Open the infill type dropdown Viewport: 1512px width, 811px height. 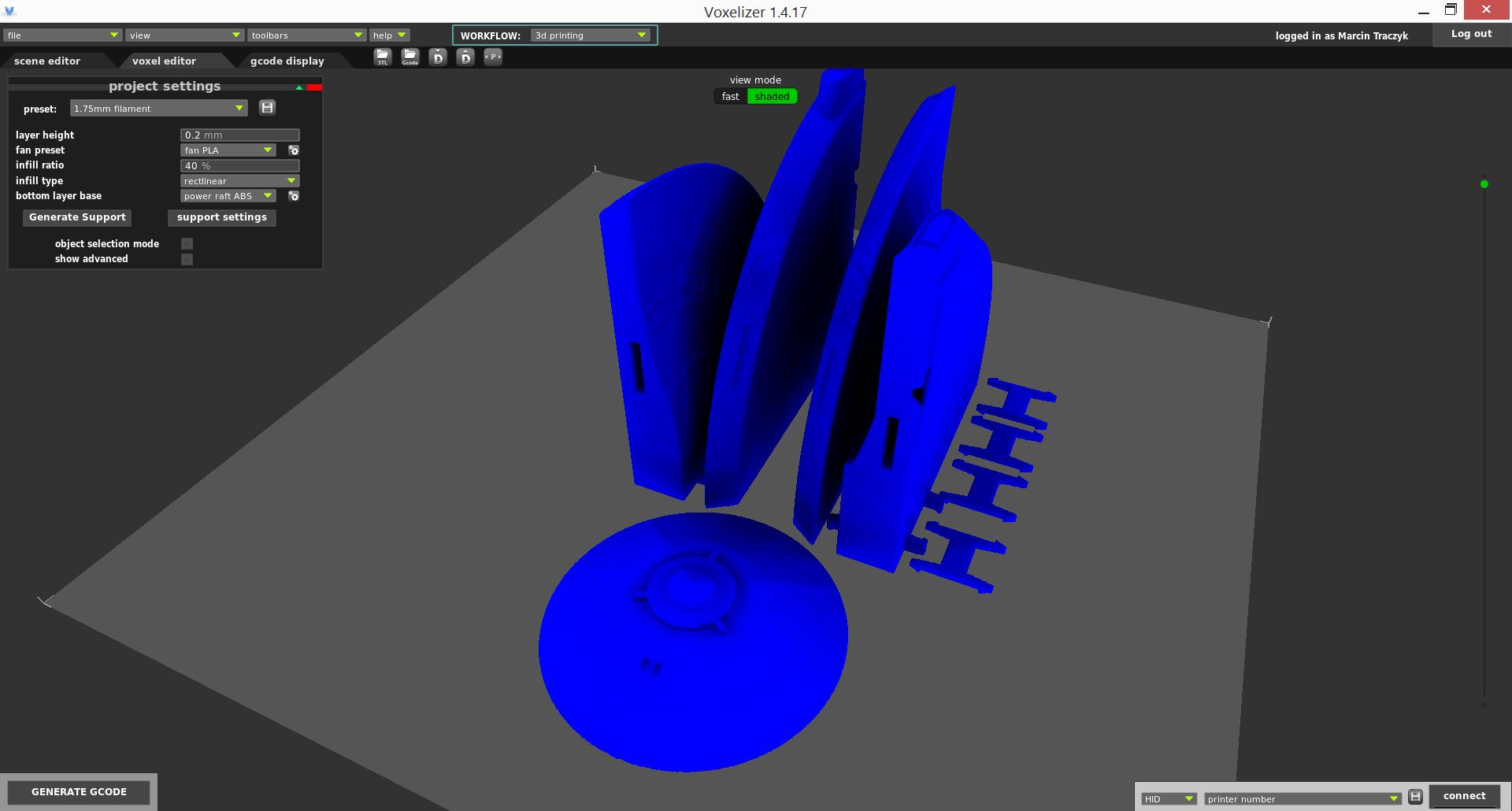click(x=239, y=181)
